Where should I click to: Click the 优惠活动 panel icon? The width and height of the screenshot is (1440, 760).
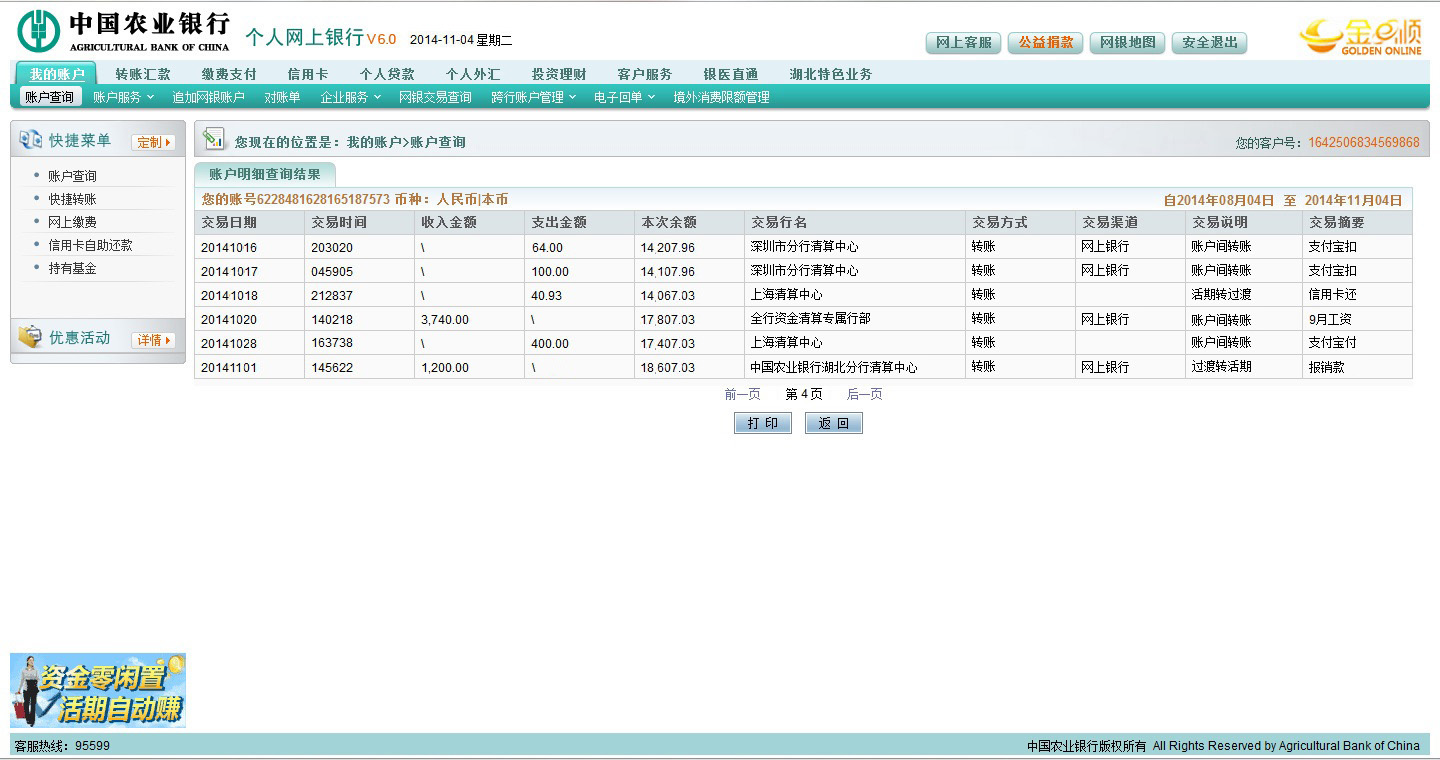pyautogui.click(x=31, y=338)
